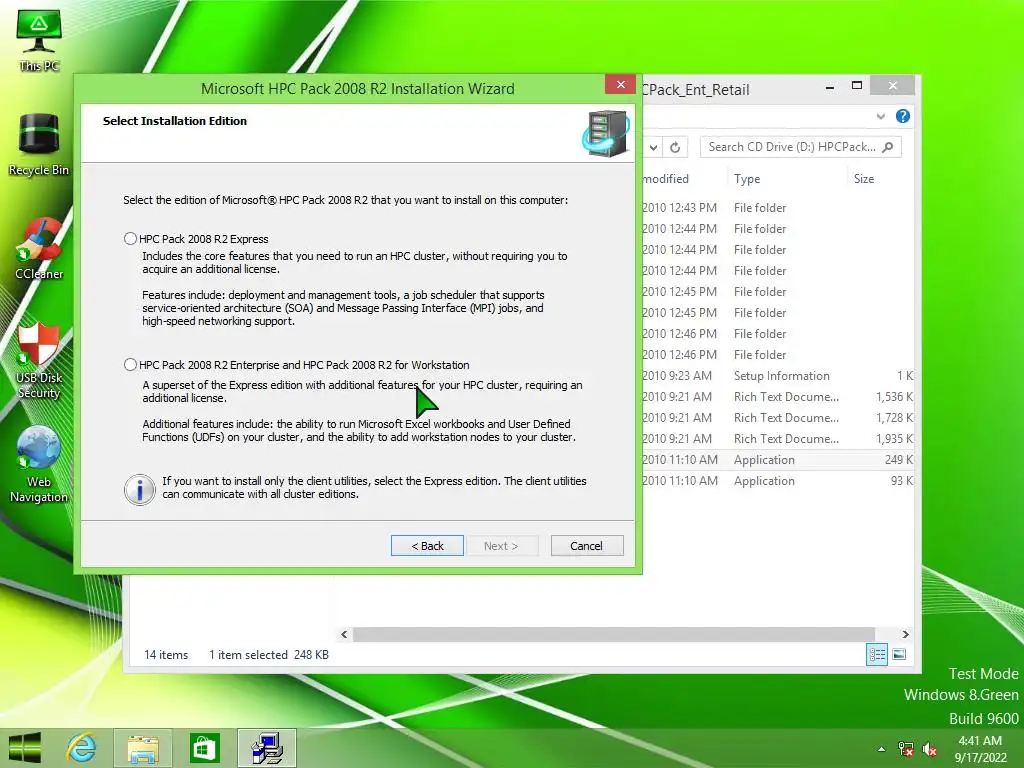Close the Installation Wizard window

(x=620, y=84)
